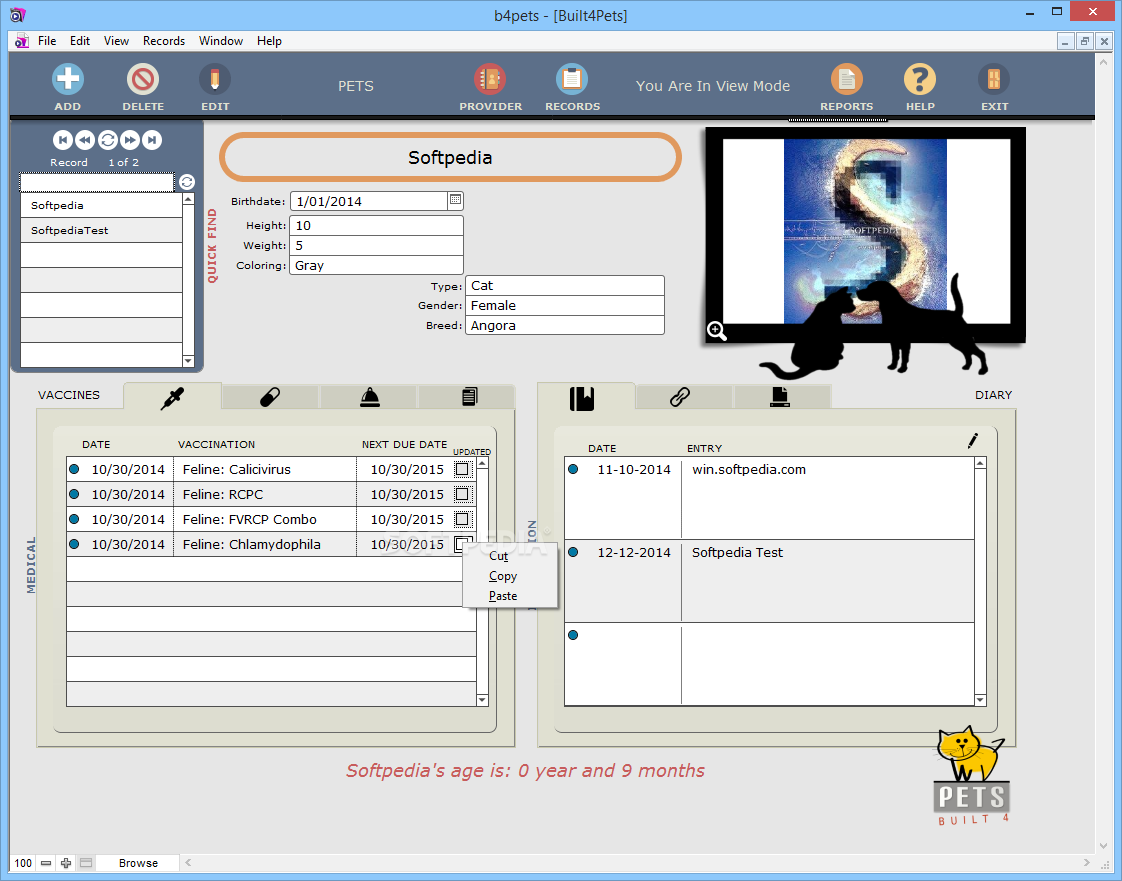This screenshot has width=1122, height=881.
Task: Switch to the diary book tab
Action: point(582,398)
